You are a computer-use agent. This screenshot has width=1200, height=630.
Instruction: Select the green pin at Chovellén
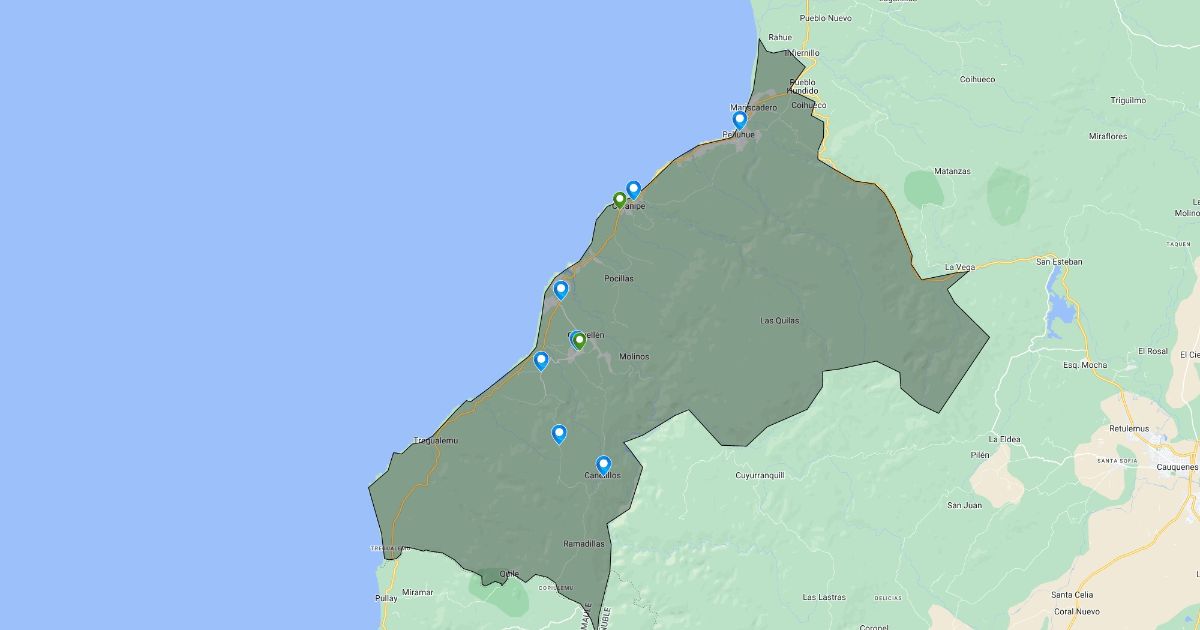[579, 341]
